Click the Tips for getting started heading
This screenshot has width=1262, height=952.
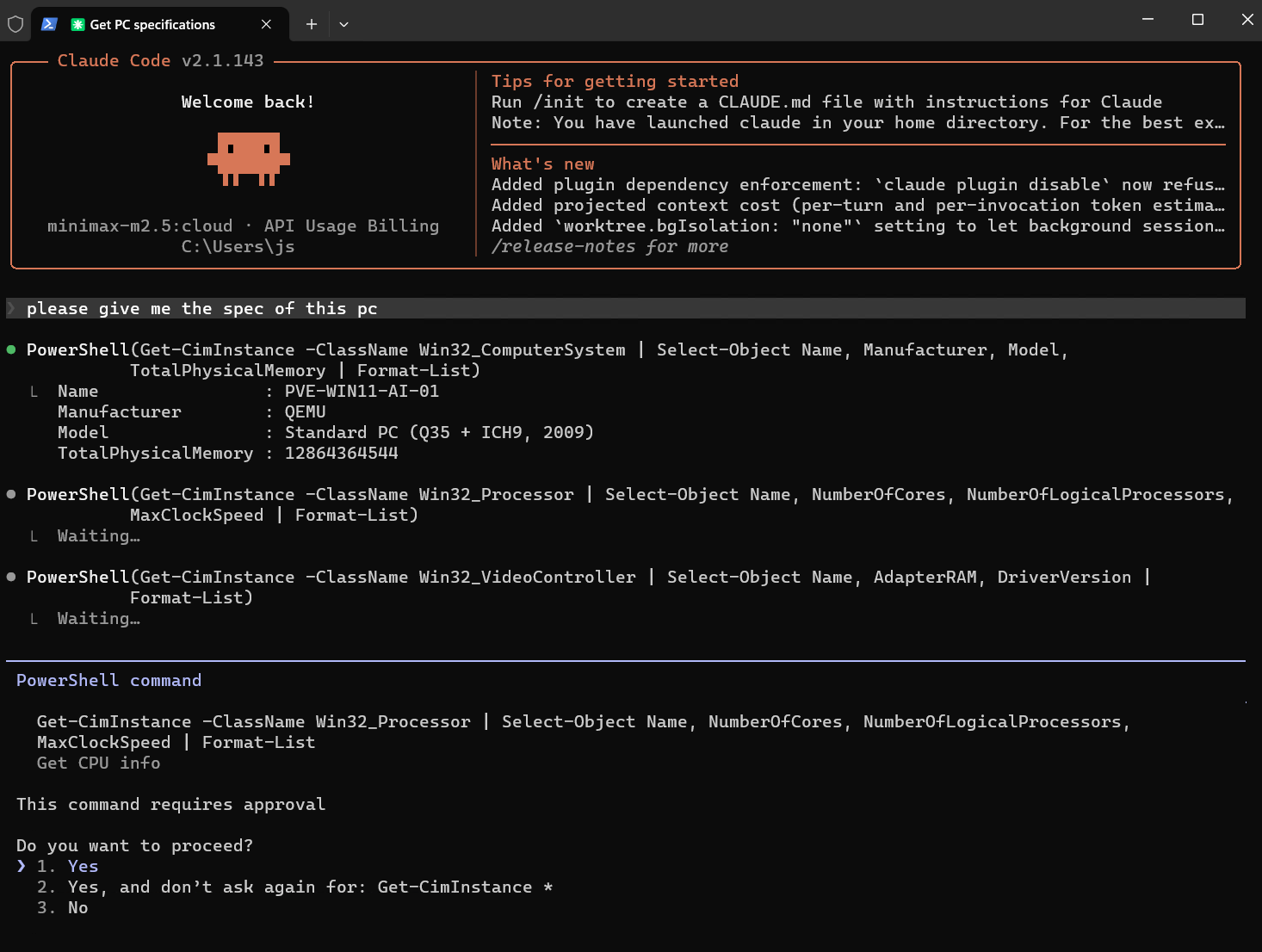point(615,81)
